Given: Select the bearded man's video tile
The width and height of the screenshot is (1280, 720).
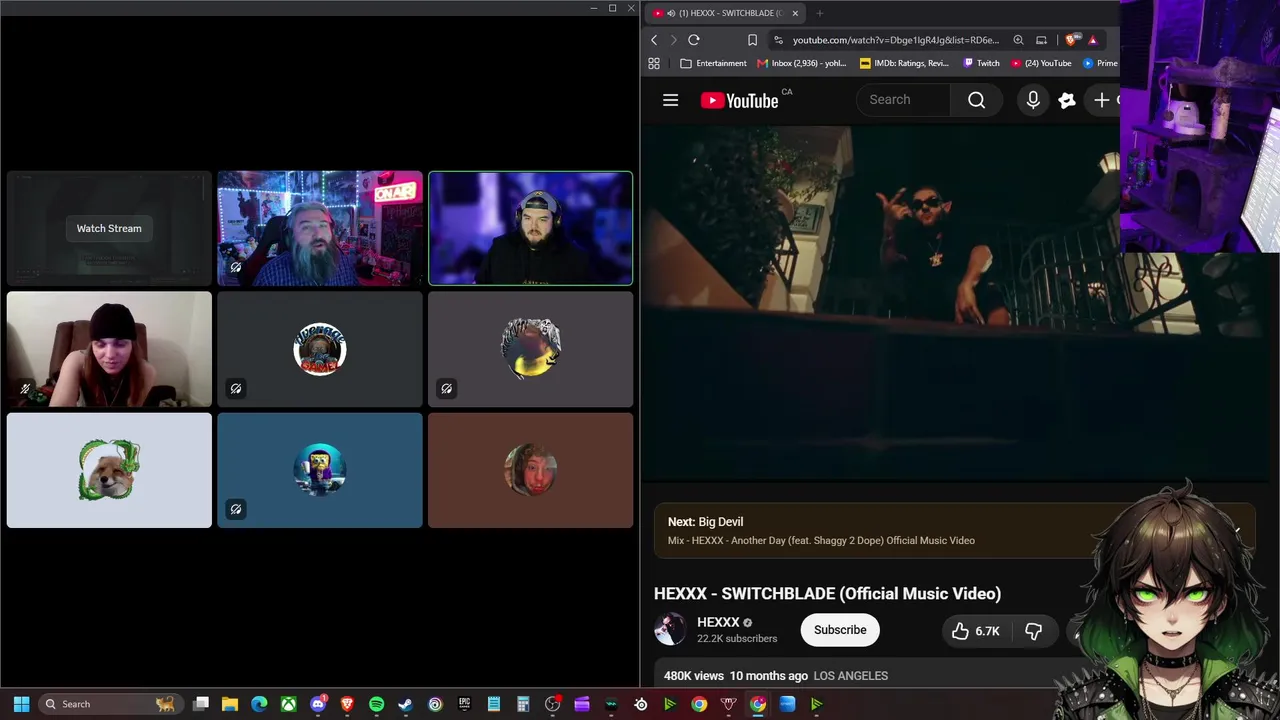Looking at the screenshot, I should click(320, 229).
